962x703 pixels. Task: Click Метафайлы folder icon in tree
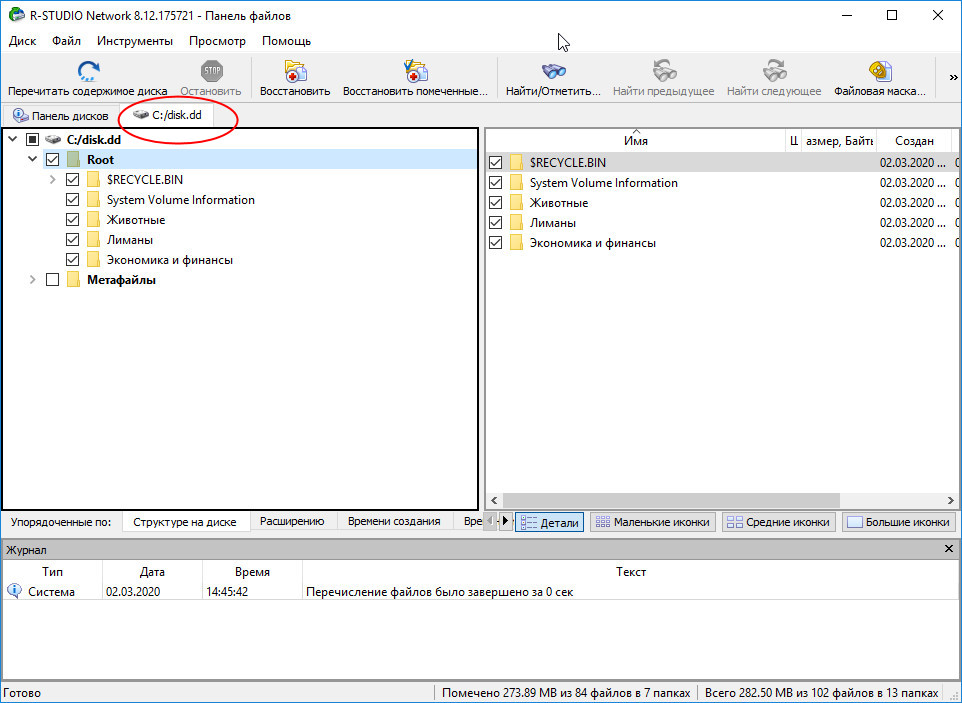coord(74,280)
